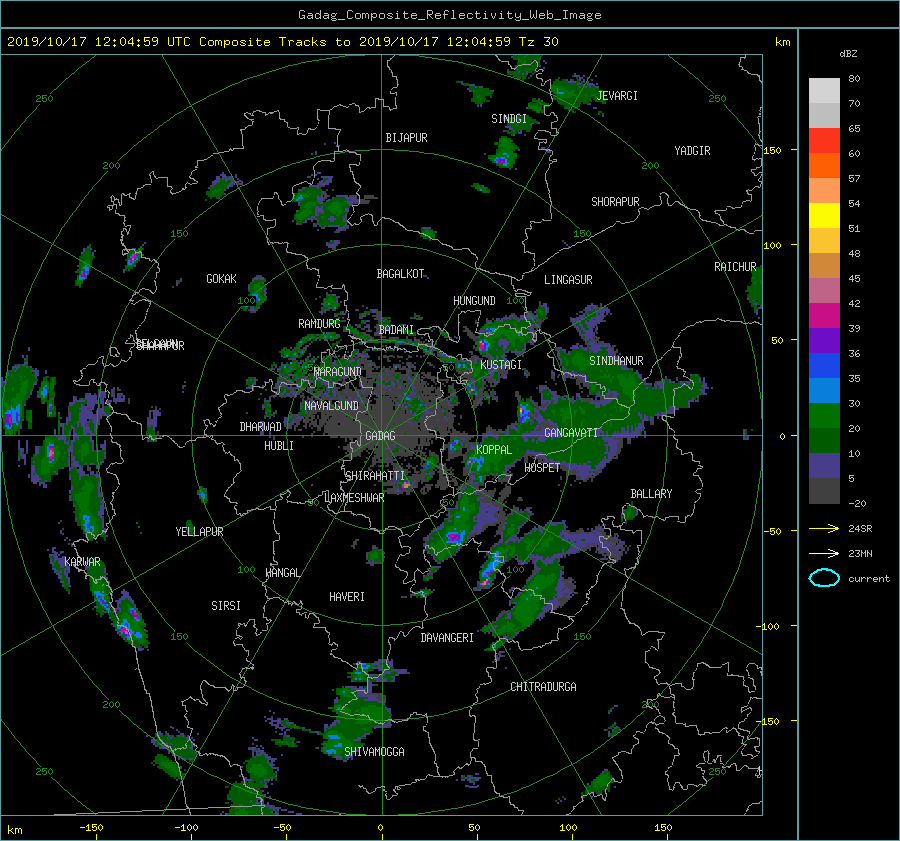
Task: Click the yellow 54 dBZ legend swatch
Action: (824, 215)
